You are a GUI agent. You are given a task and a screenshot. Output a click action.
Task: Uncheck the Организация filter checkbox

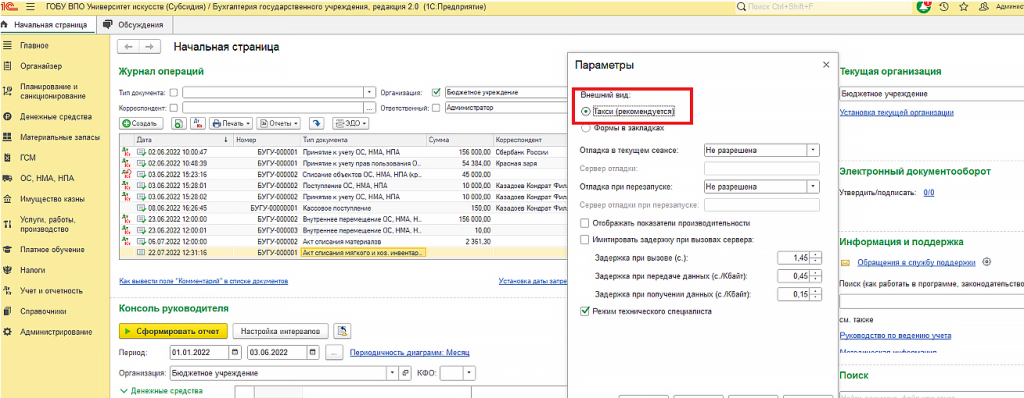pos(436,92)
